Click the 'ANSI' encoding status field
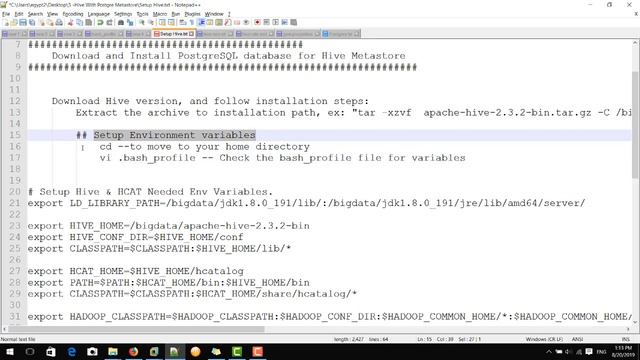This screenshot has width=640, height=360. tap(577, 339)
